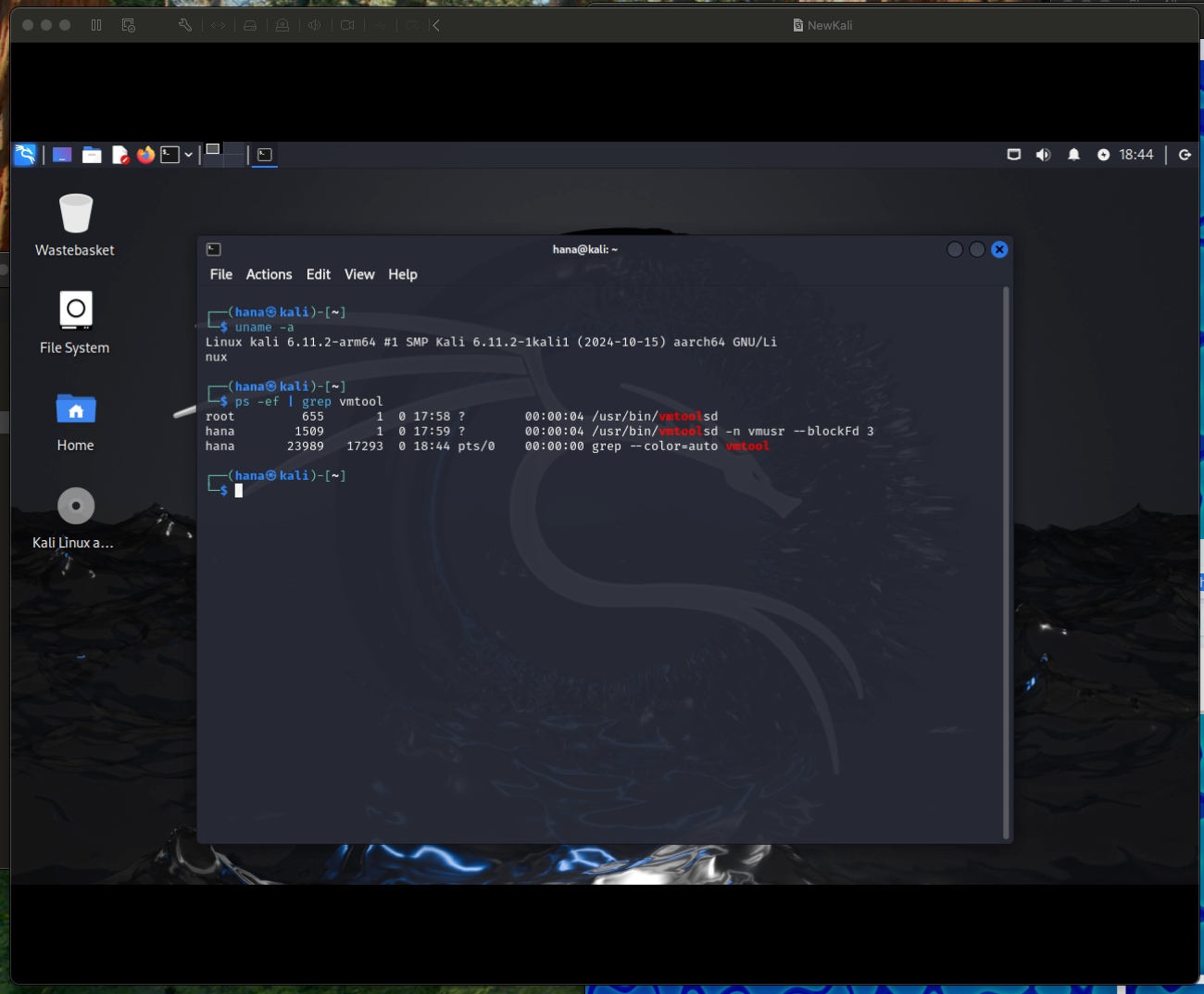The image size is (1204, 994).
Task: Click the 'ps -ef | grep vmtool' command
Action: point(308,401)
